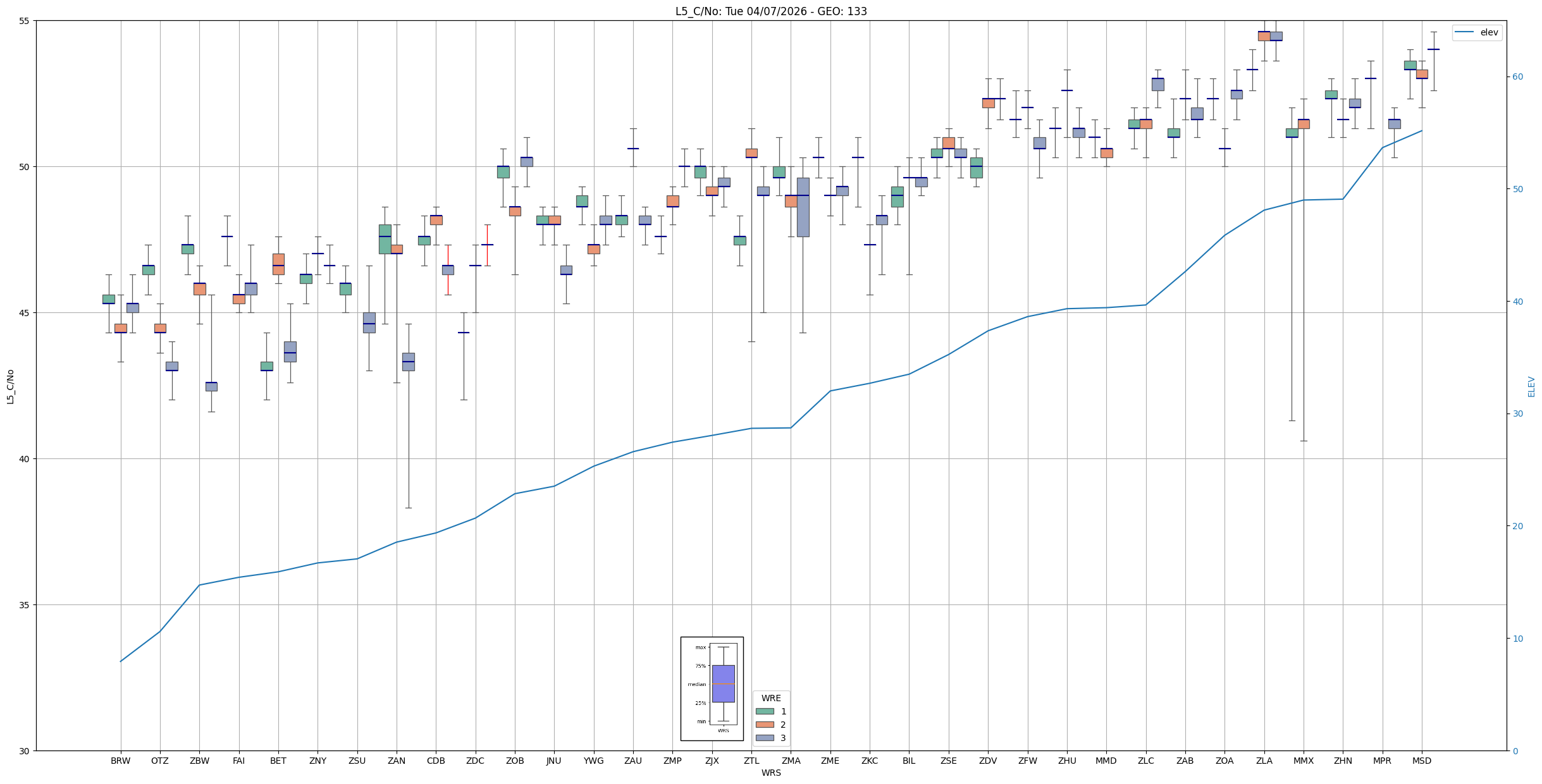This screenshot has width=1542, height=784.
Task: Click the 35 tick on left axis
Action: (x=25, y=605)
